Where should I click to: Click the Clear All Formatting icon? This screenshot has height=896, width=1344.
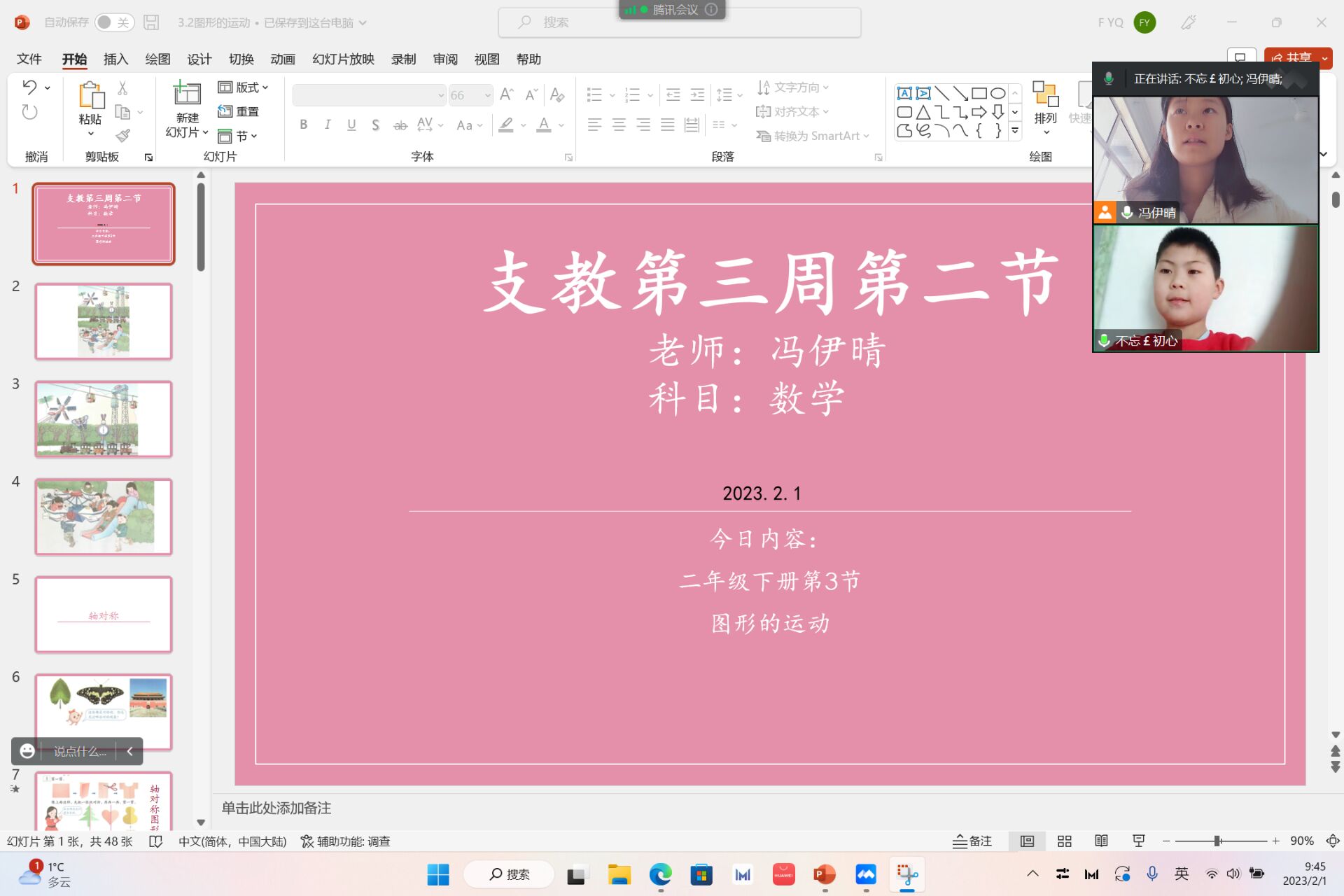pyautogui.click(x=557, y=94)
